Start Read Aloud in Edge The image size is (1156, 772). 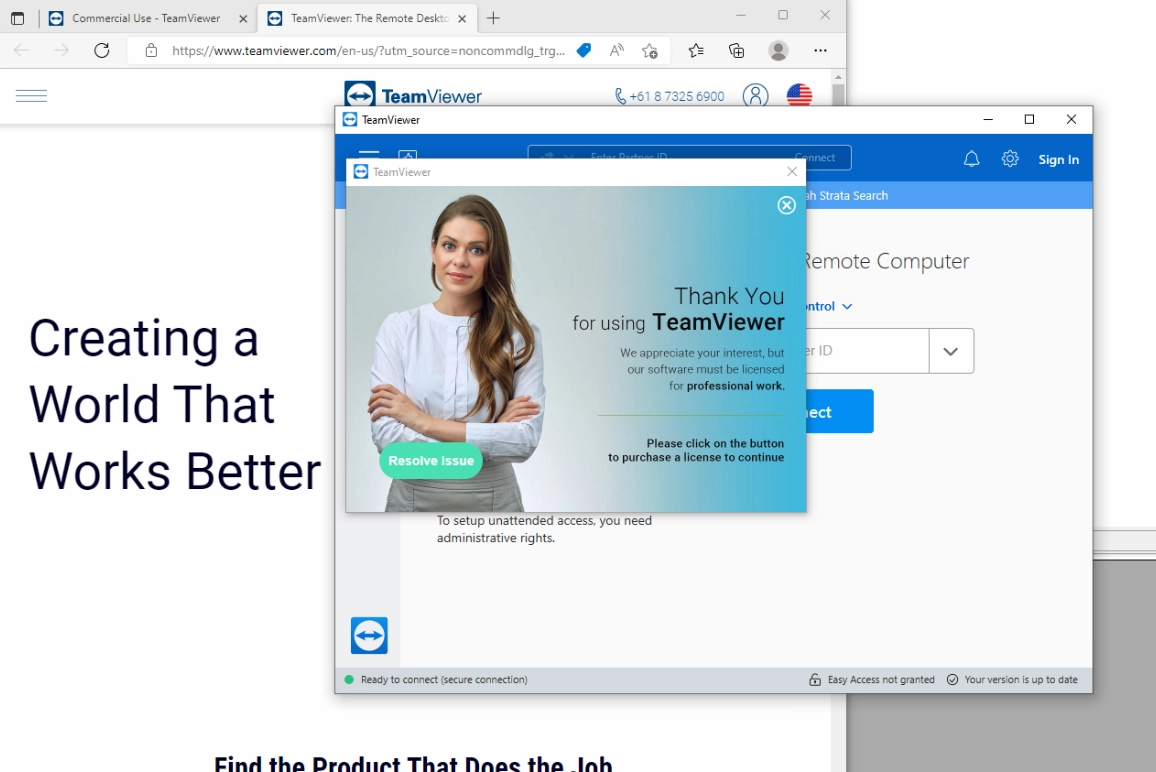(x=616, y=50)
